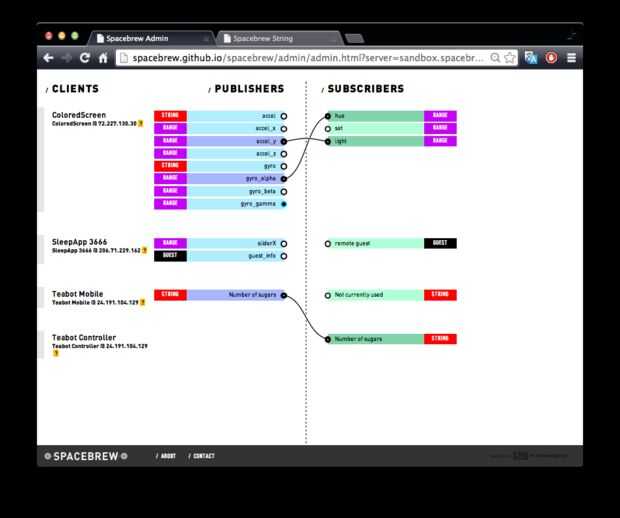Image resolution: width=620 pixels, height=518 pixels.
Task: Click the STRING tag on accel row
Action: tap(170, 115)
